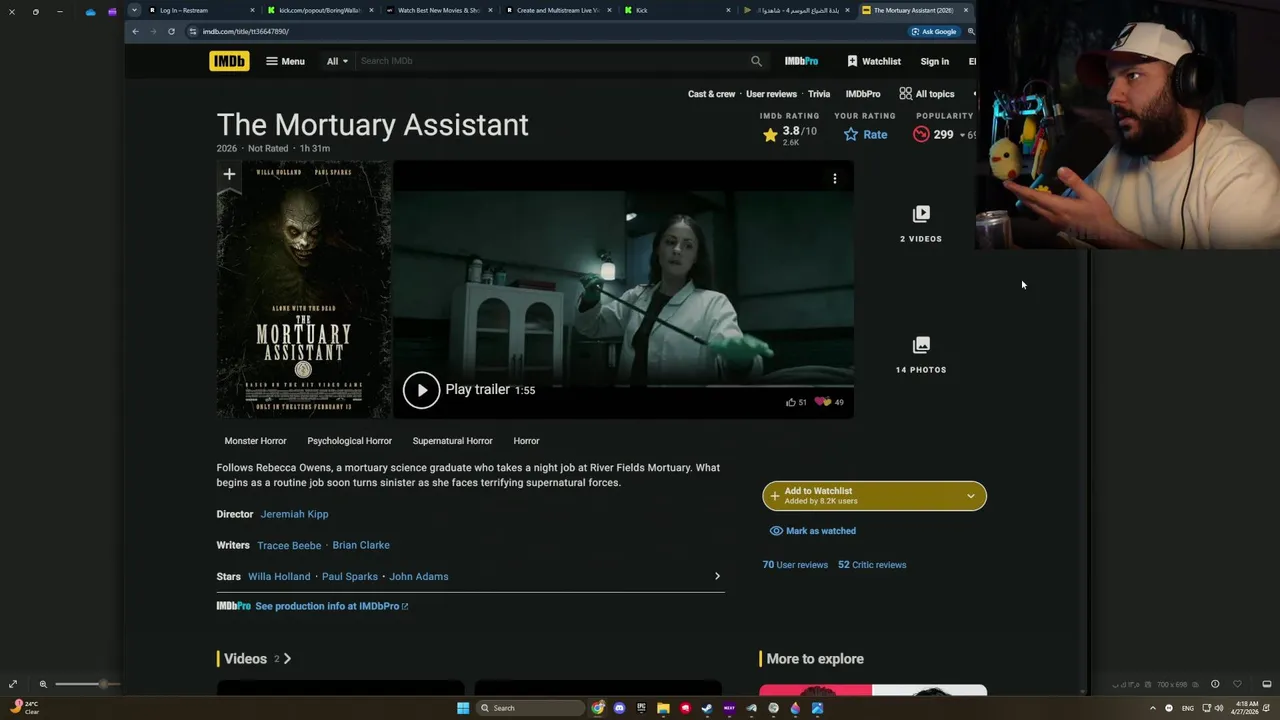Open File Explorer from the taskbar
This screenshot has height=720, width=1280.
[663, 708]
